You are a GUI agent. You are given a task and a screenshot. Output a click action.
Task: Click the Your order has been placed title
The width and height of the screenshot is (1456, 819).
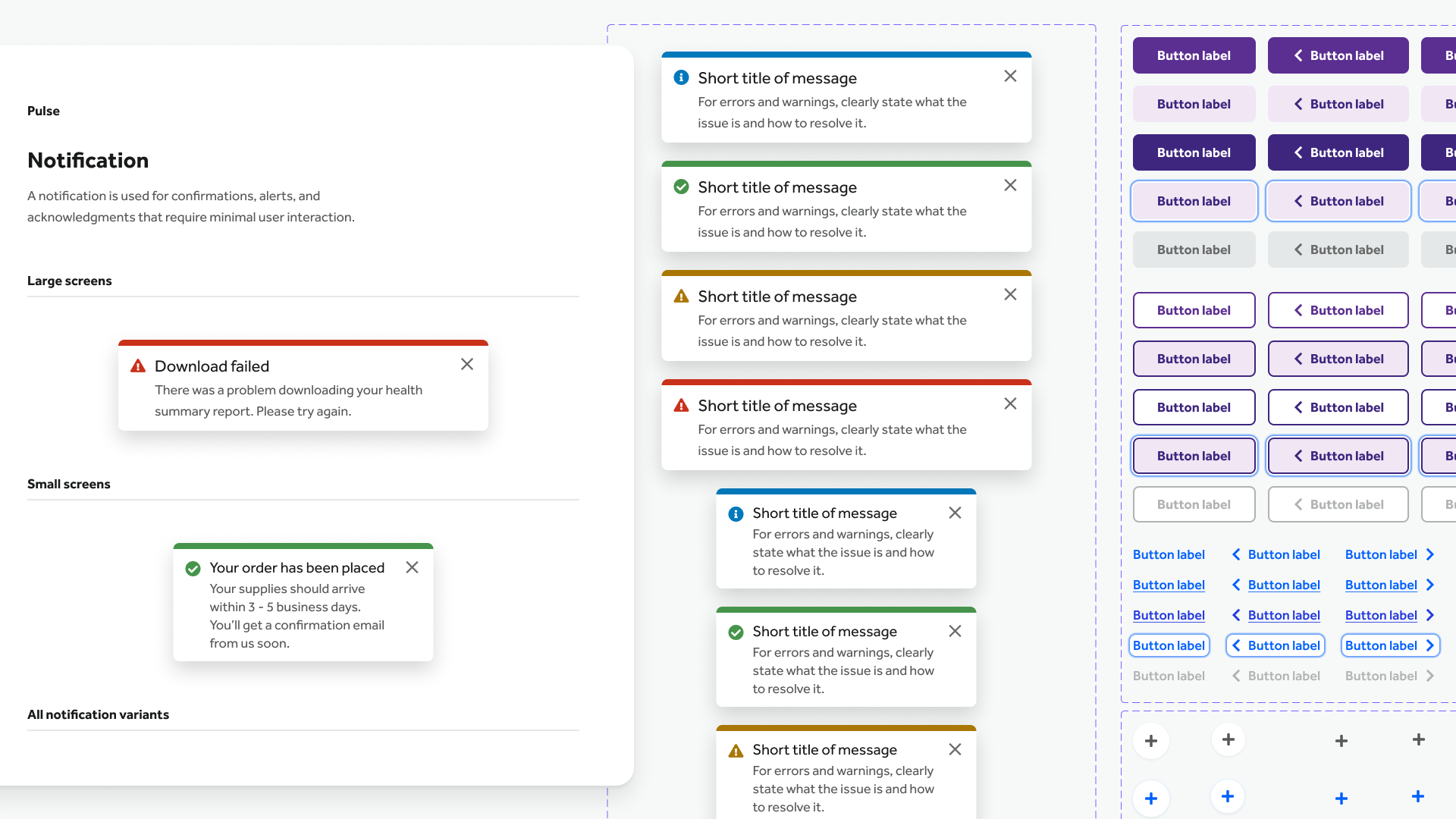coord(297,568)
